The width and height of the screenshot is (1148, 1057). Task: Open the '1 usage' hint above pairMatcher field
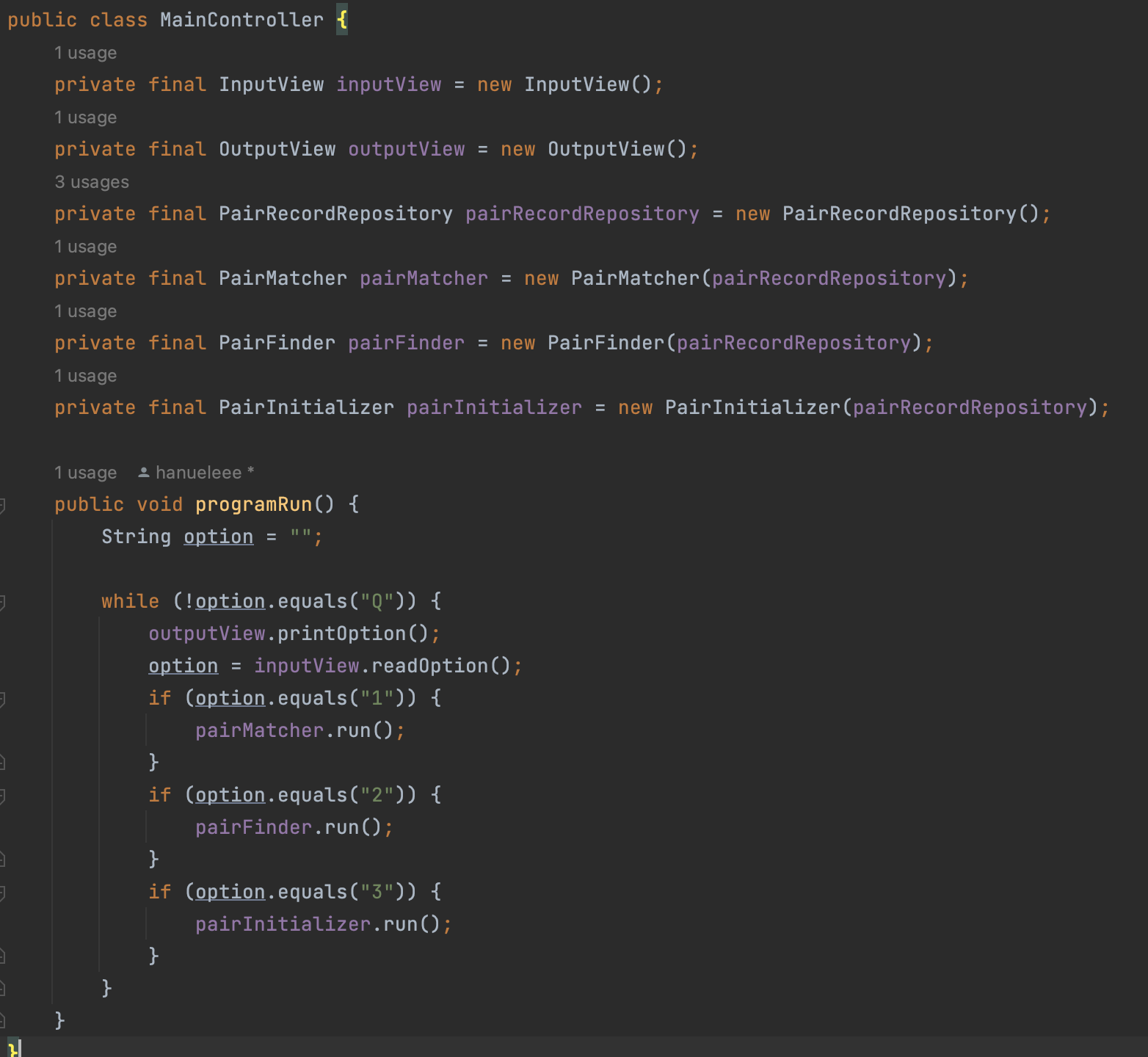tap(85, 247)
